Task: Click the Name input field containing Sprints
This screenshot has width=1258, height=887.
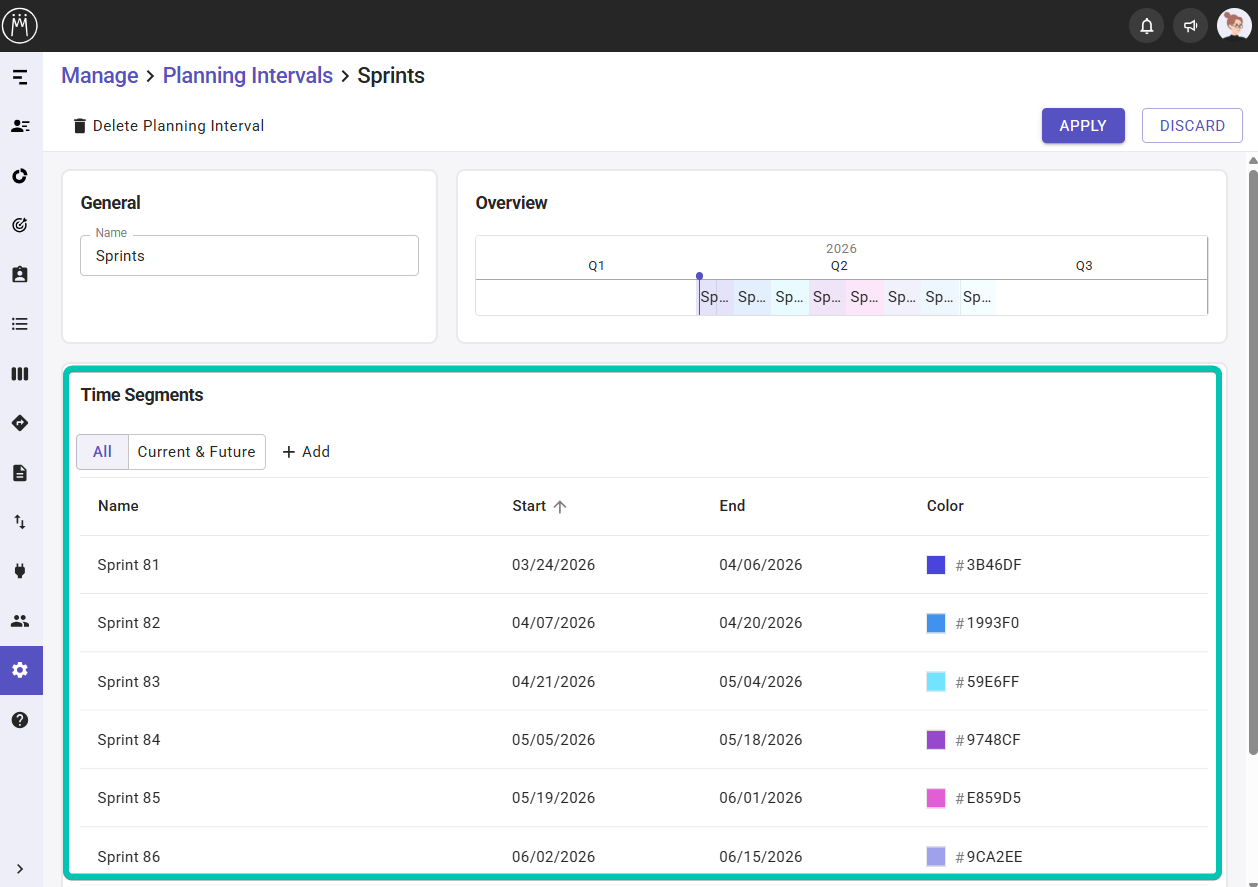Action: (249, 256)
